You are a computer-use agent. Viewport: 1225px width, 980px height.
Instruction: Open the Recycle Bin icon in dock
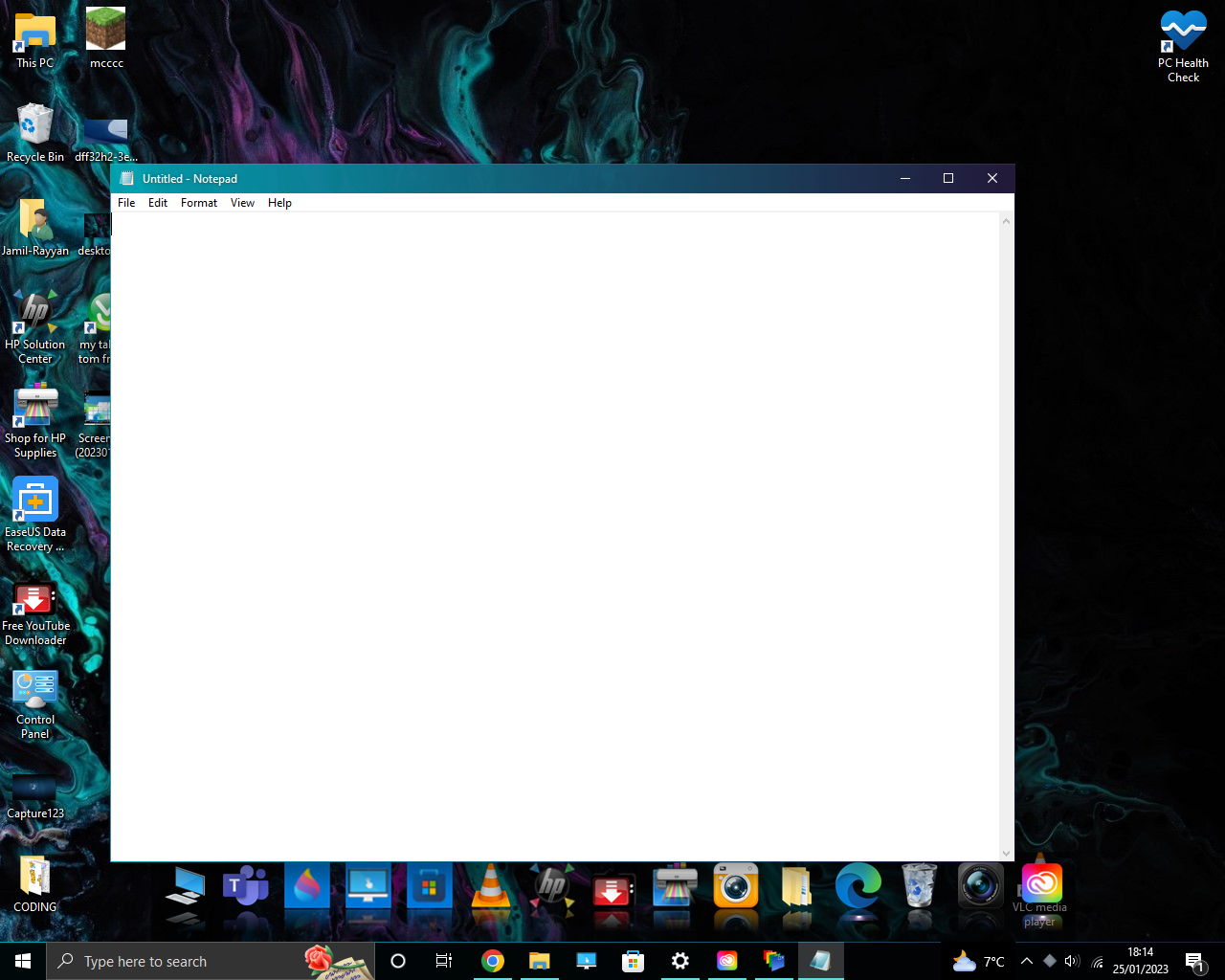(919, 886)
